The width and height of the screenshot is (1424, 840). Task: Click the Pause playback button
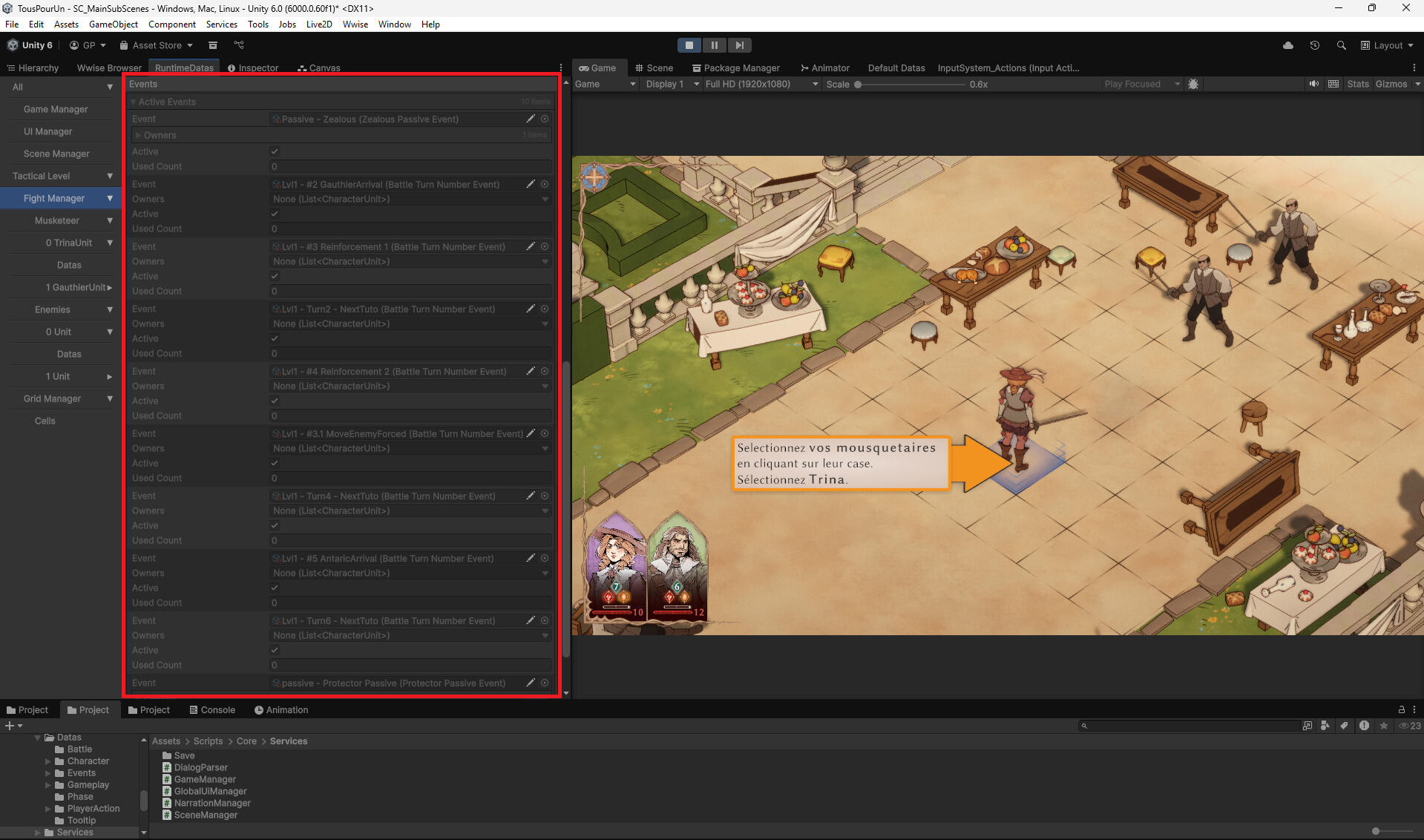714,45
